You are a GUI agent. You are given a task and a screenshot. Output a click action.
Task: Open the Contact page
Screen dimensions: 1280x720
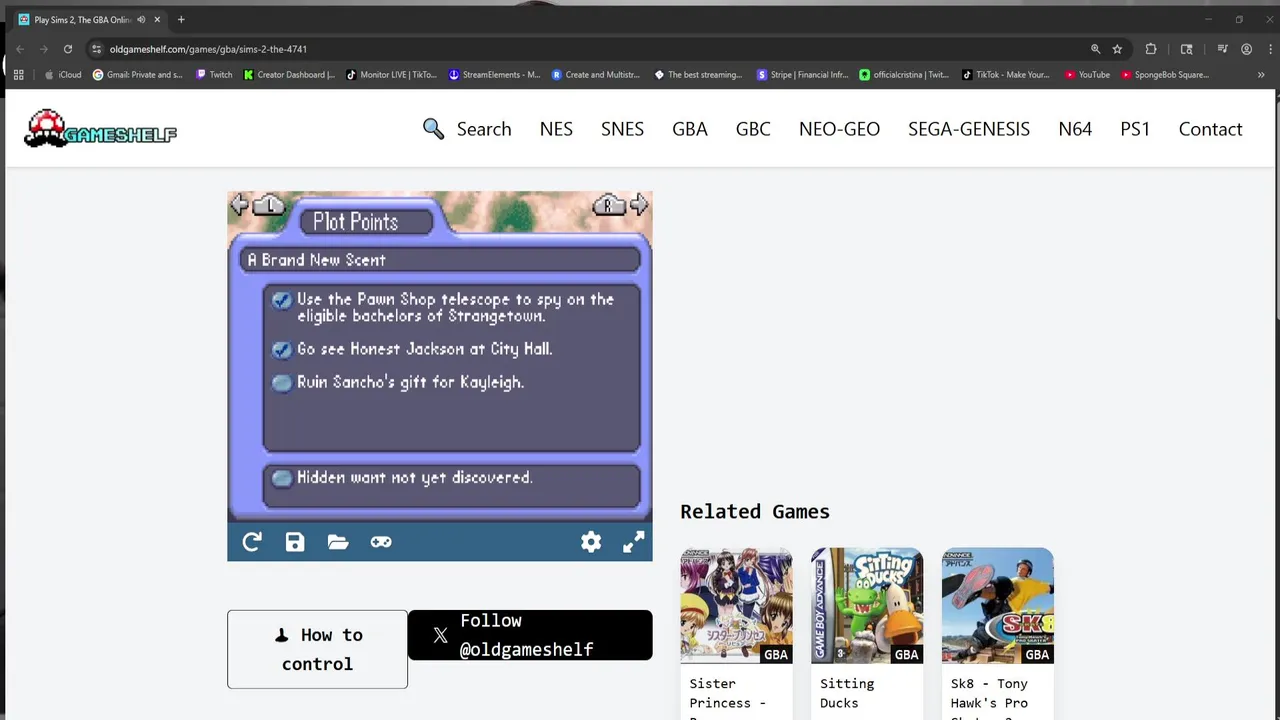point(1210,129)
